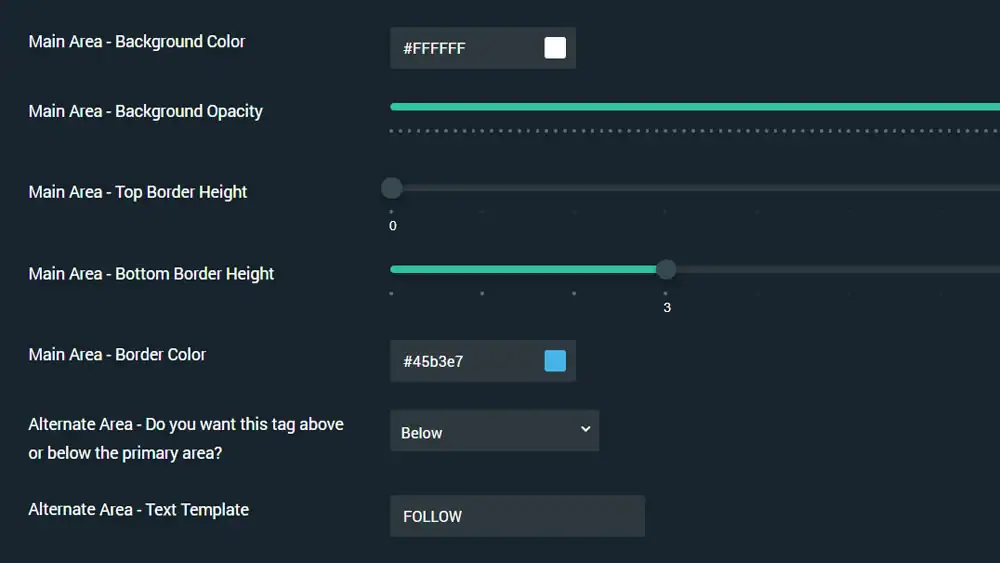This screenshot has height=563, width=1000.
Task: Focus the #45b3e7 hex color field
Action: tap(483, 361)
